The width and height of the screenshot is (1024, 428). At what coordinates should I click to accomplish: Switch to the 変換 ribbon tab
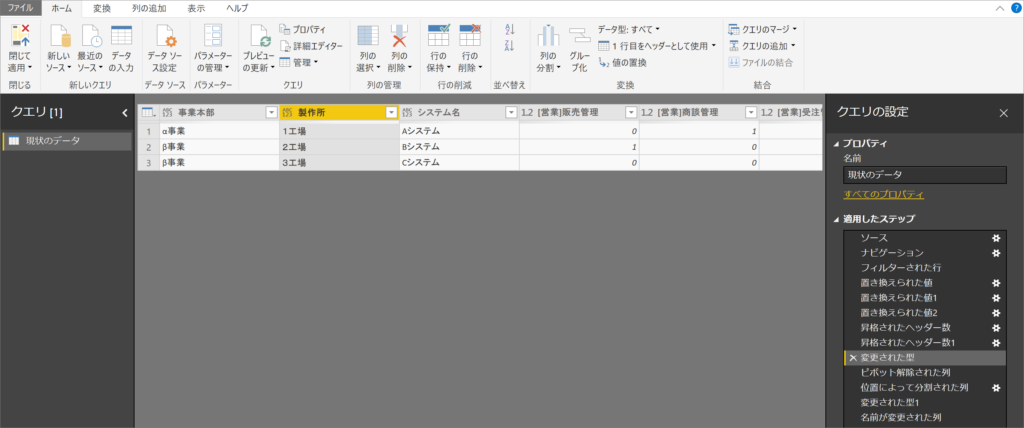click(x=101, y=7)
